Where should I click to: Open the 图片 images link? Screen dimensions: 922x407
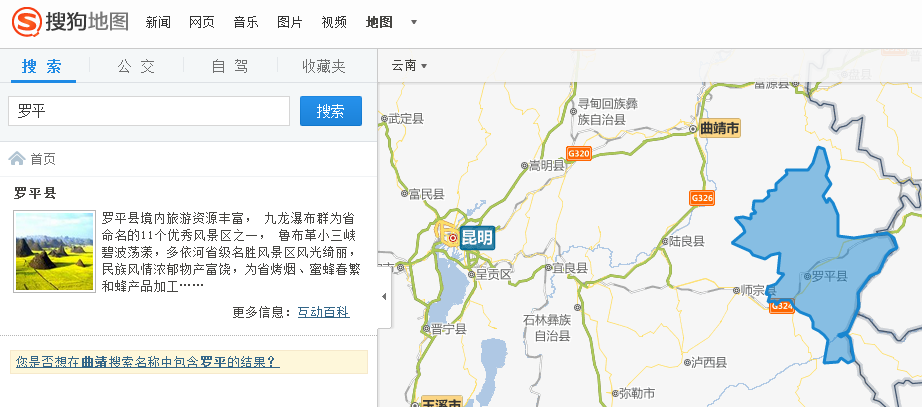click(x=290, y=22)
